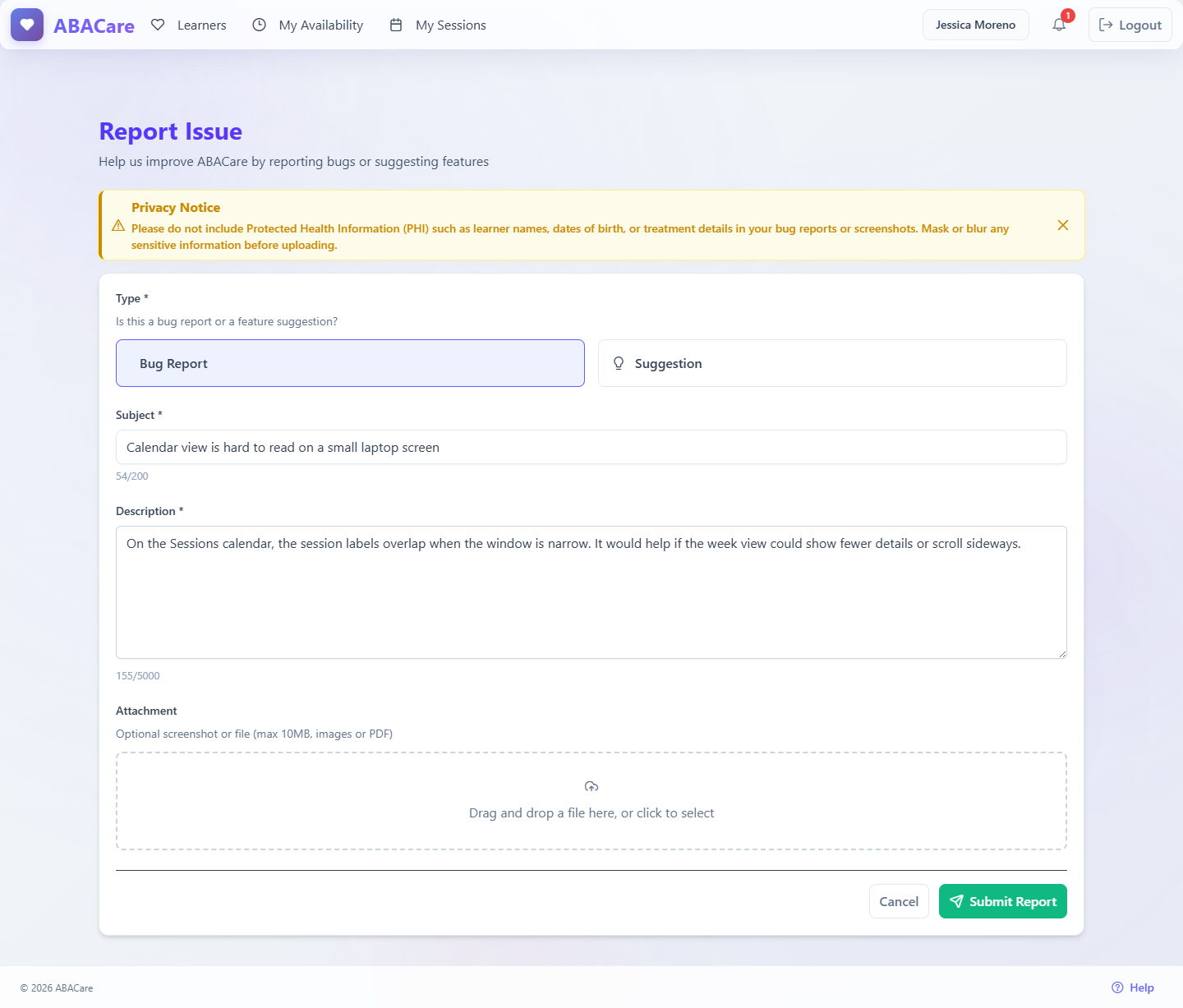The width and height of the screenshot is (1183, 1008).
Task: Click the 155/5000 description character counter
Action: (x=138, y=676)
